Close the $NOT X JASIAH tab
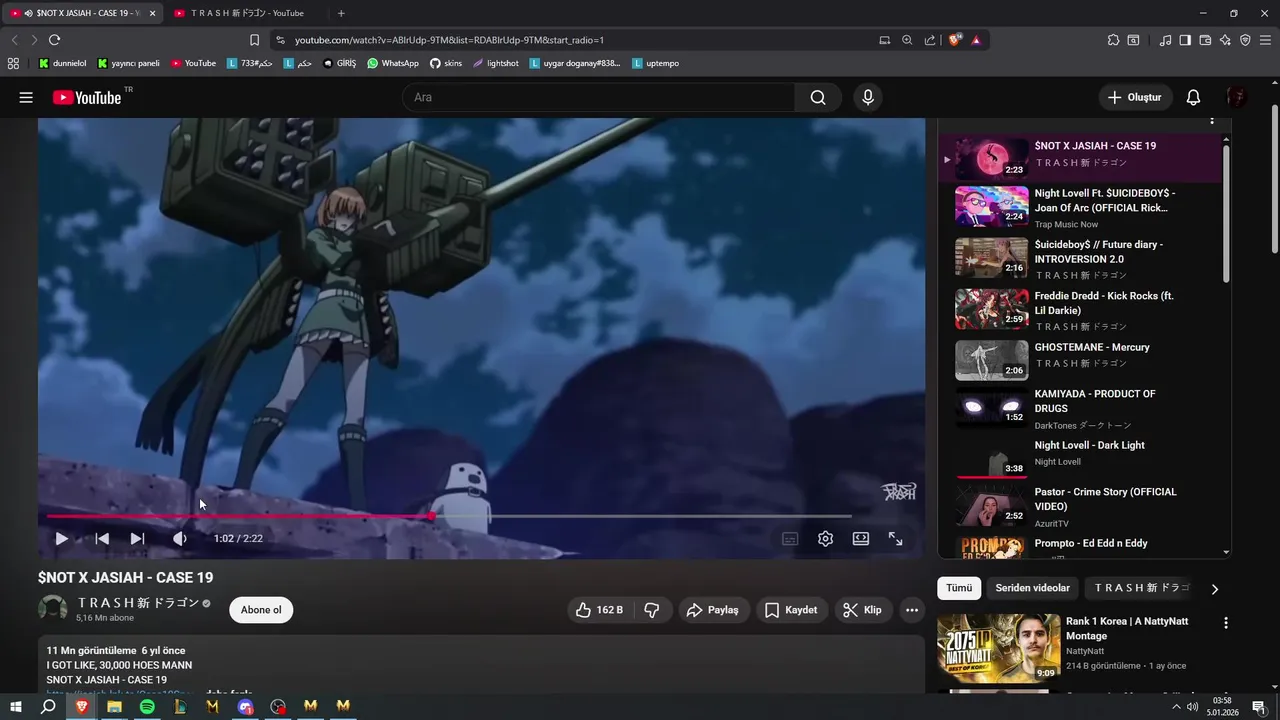Viewport: 1280px width, 720px height. pyautogui.click(x=152, y=13)
